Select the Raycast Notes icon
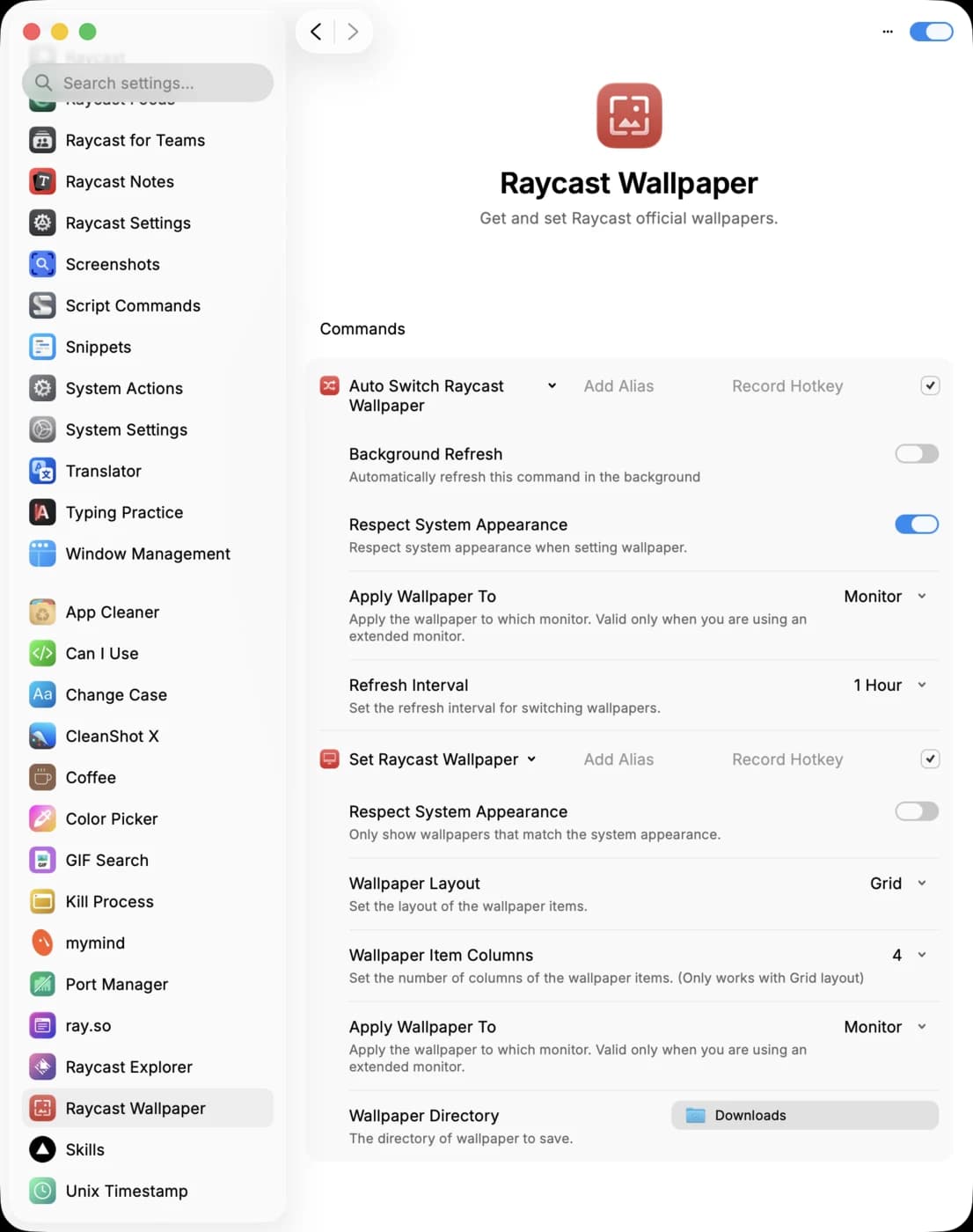The width and height of the screenshot is (973, 1232). click(x=42, y=181)
